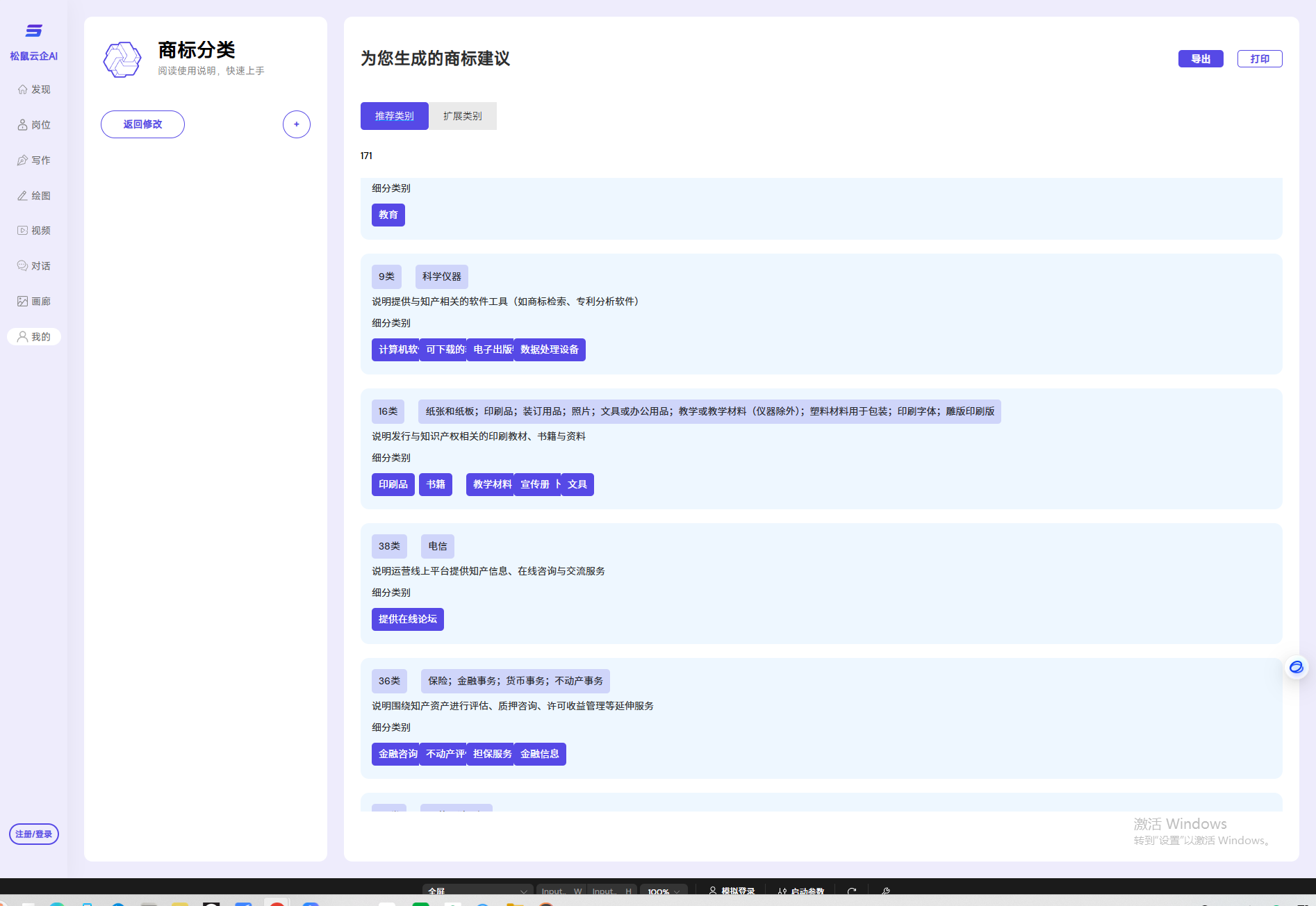Click the floating blue assistant icon
The width and height of the screenshot is (1316, 906).
1296,667
